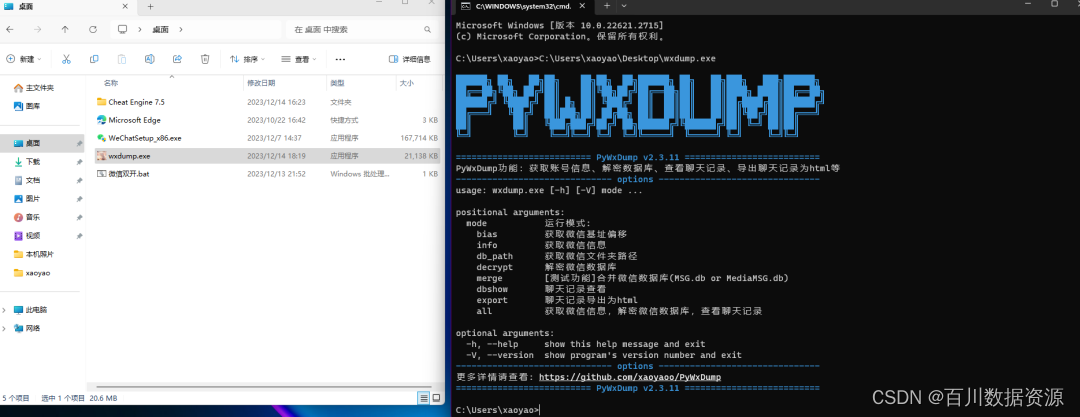This screenshot has height=417, width=1080.
Task: Click the Back arrow in File Explorer
Action: 10,30
